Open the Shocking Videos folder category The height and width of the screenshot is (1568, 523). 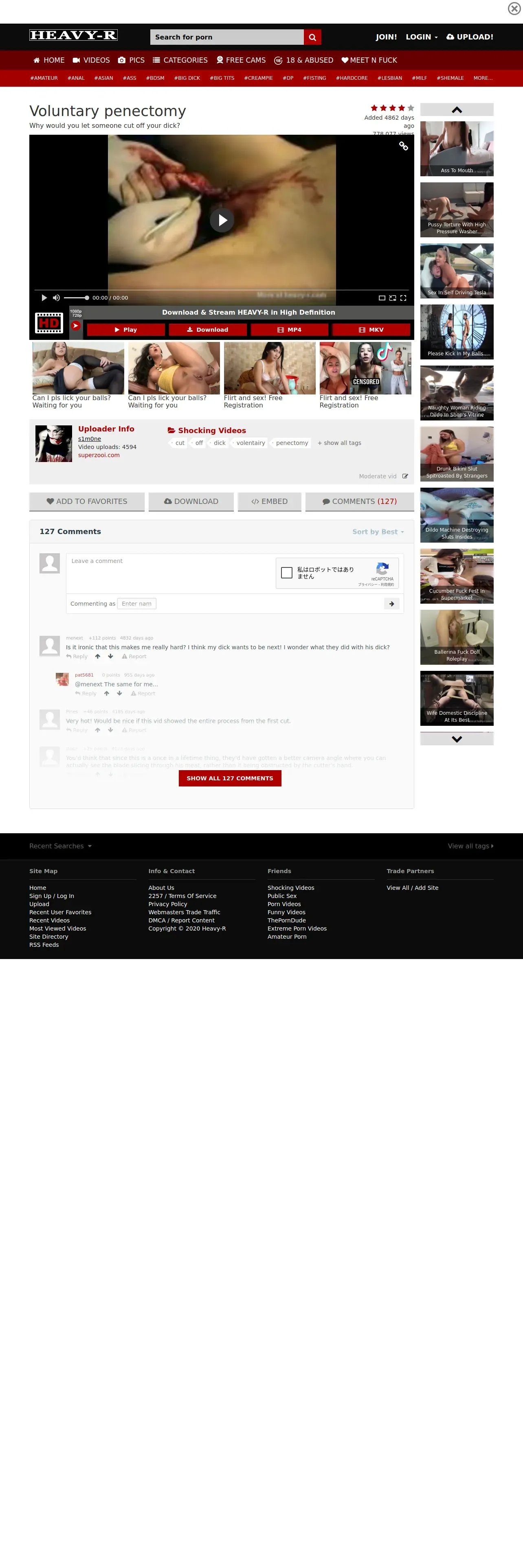pos(207,430)
